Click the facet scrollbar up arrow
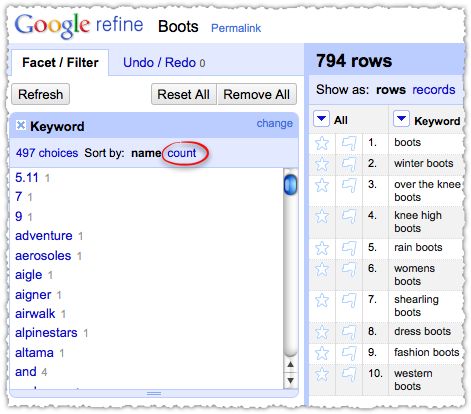 click(290, 365)
